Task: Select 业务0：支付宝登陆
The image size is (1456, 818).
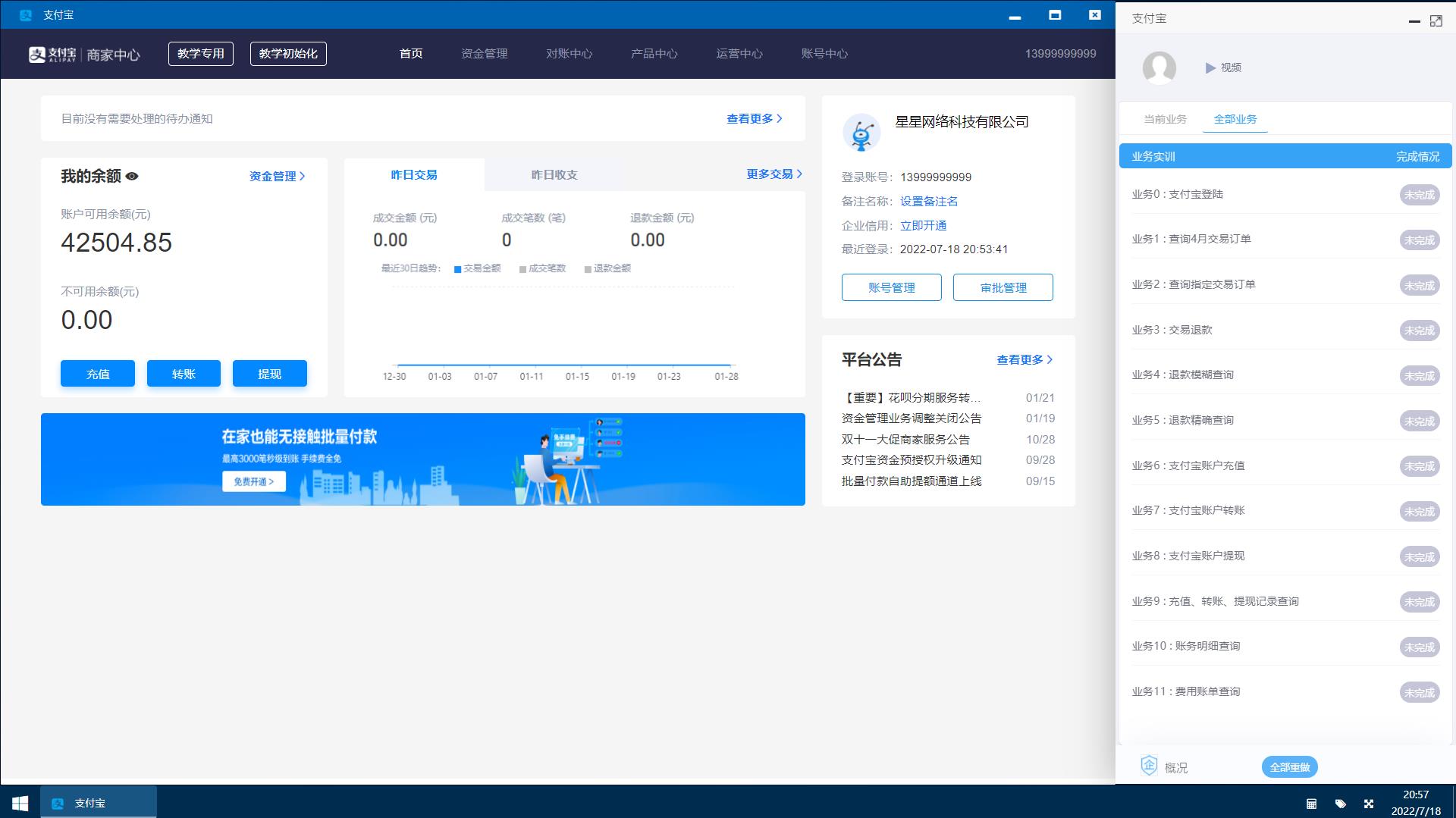Action: (x=1178, y=194)
